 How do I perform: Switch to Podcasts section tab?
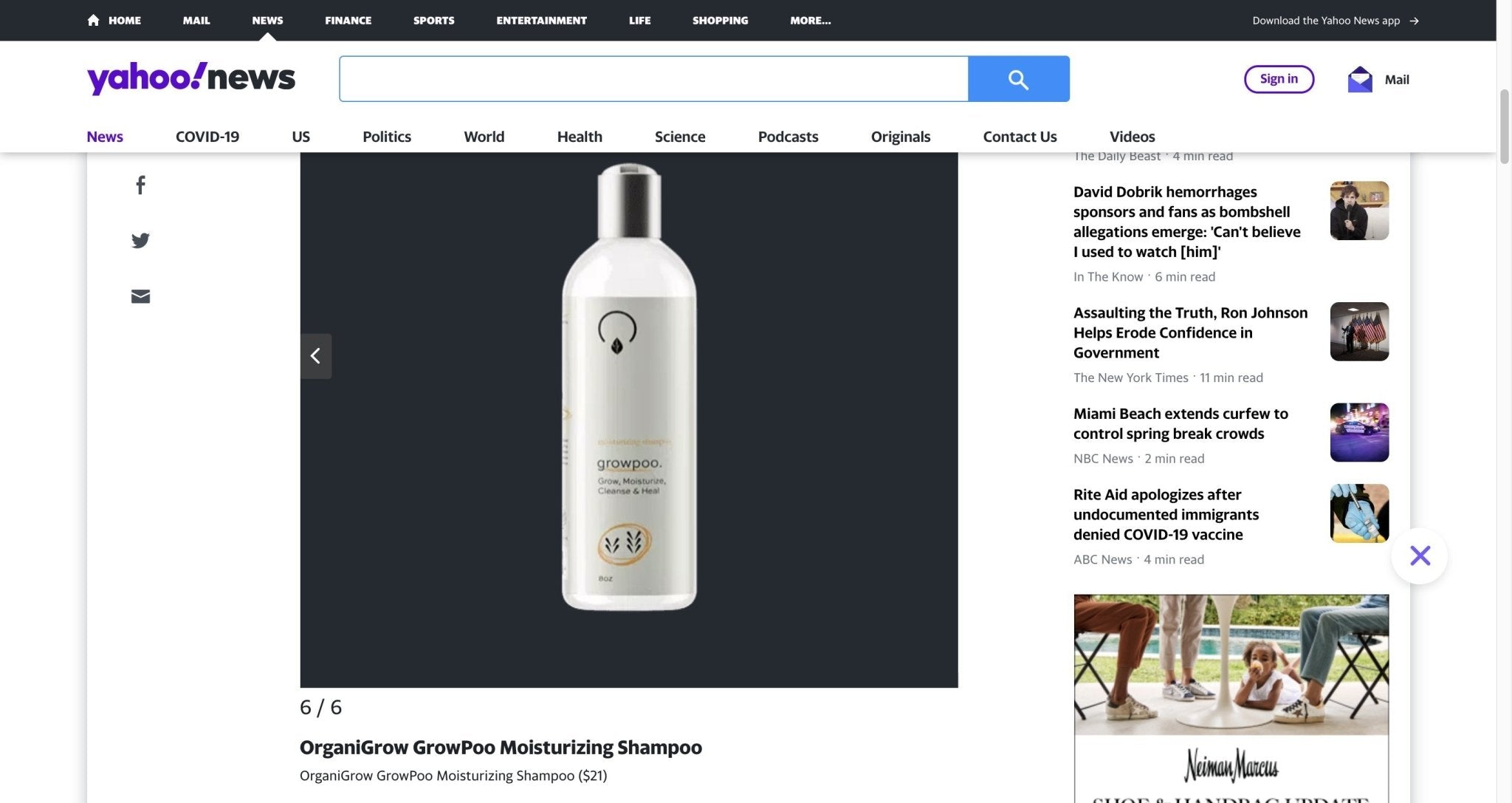click(788, 137)
